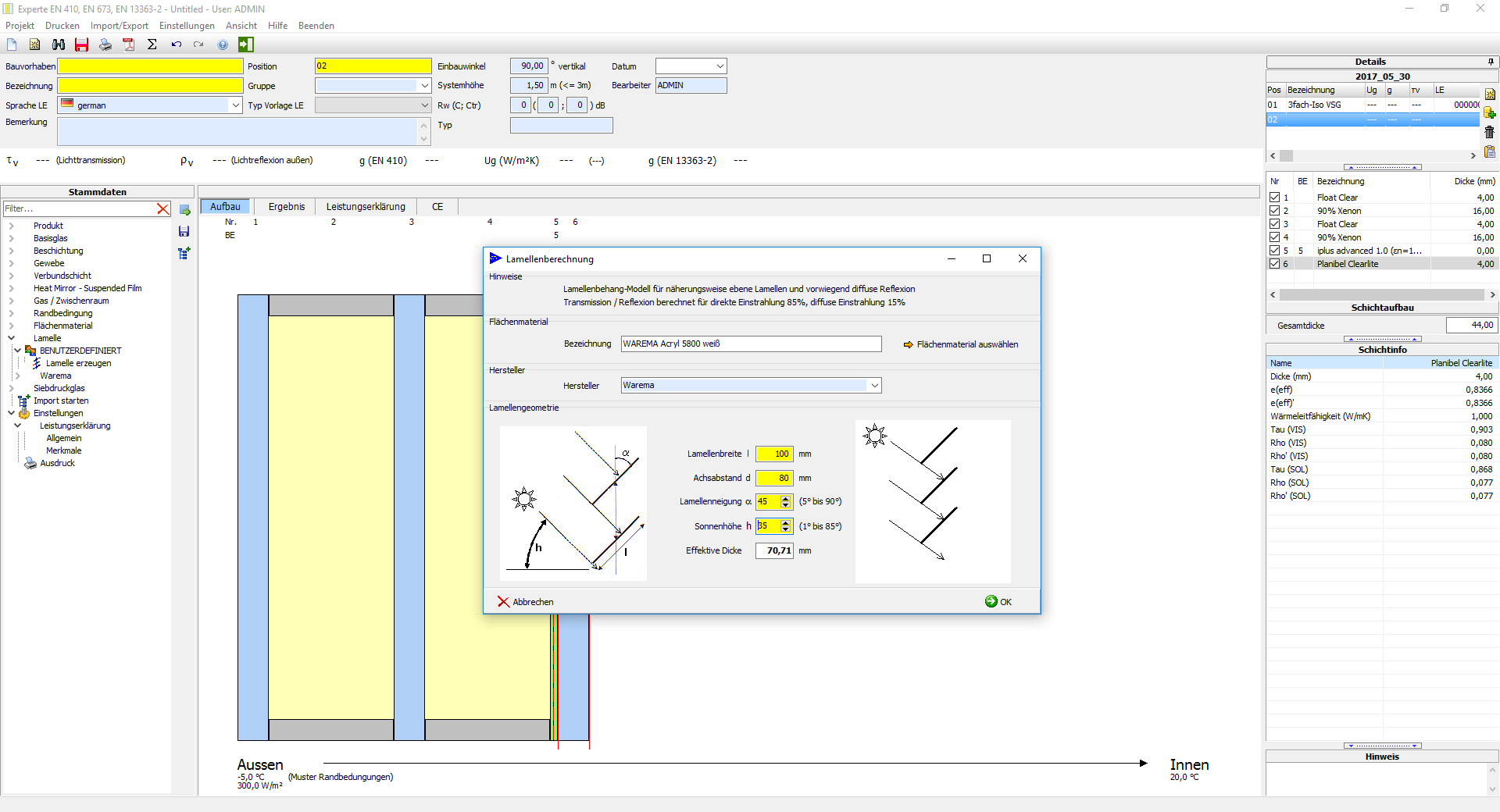Screen dimensions: 1500x812
Task: Click the new project star icon in toolbar
Action: 34,45
